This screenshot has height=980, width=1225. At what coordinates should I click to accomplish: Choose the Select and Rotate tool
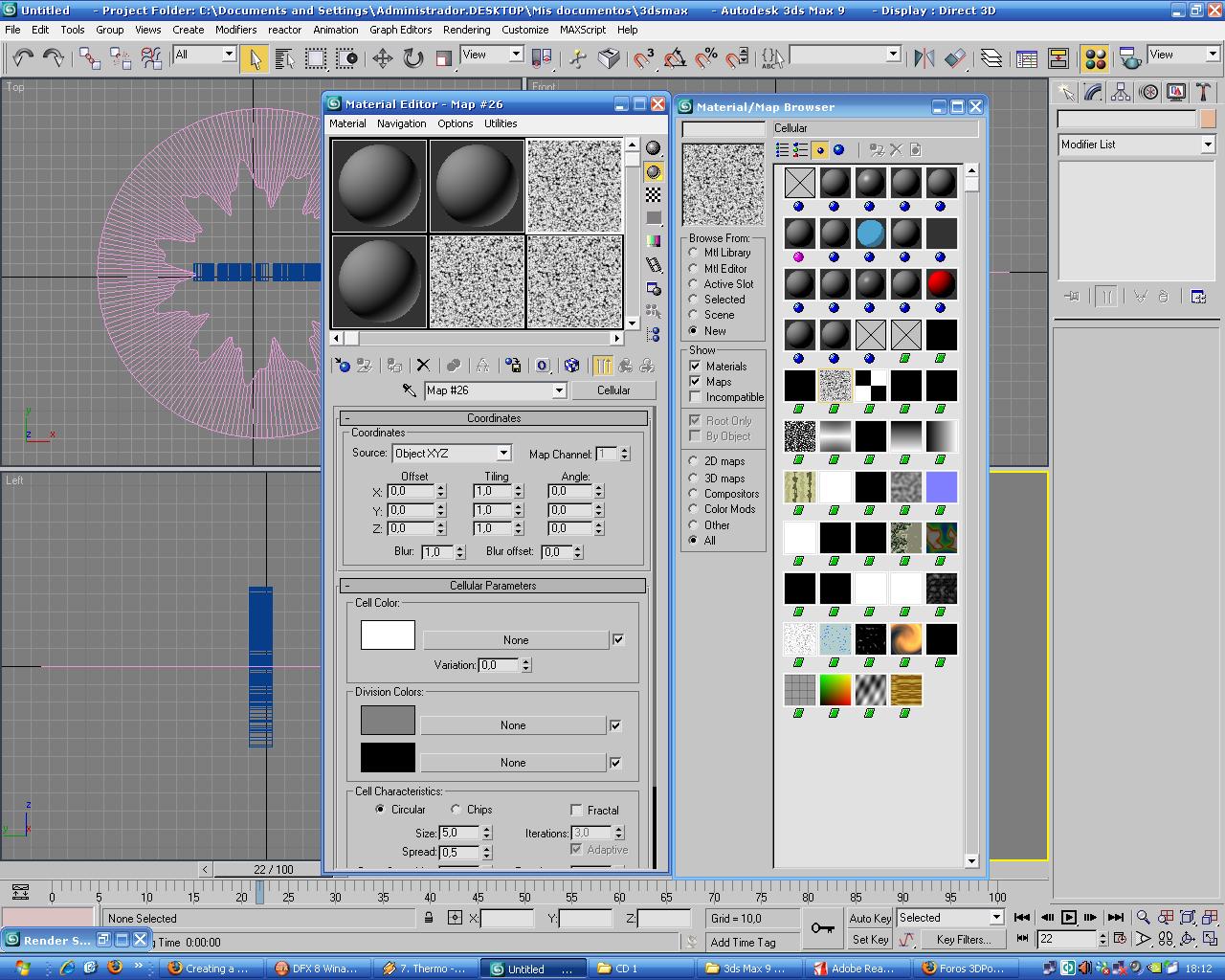tap(413, 58)
